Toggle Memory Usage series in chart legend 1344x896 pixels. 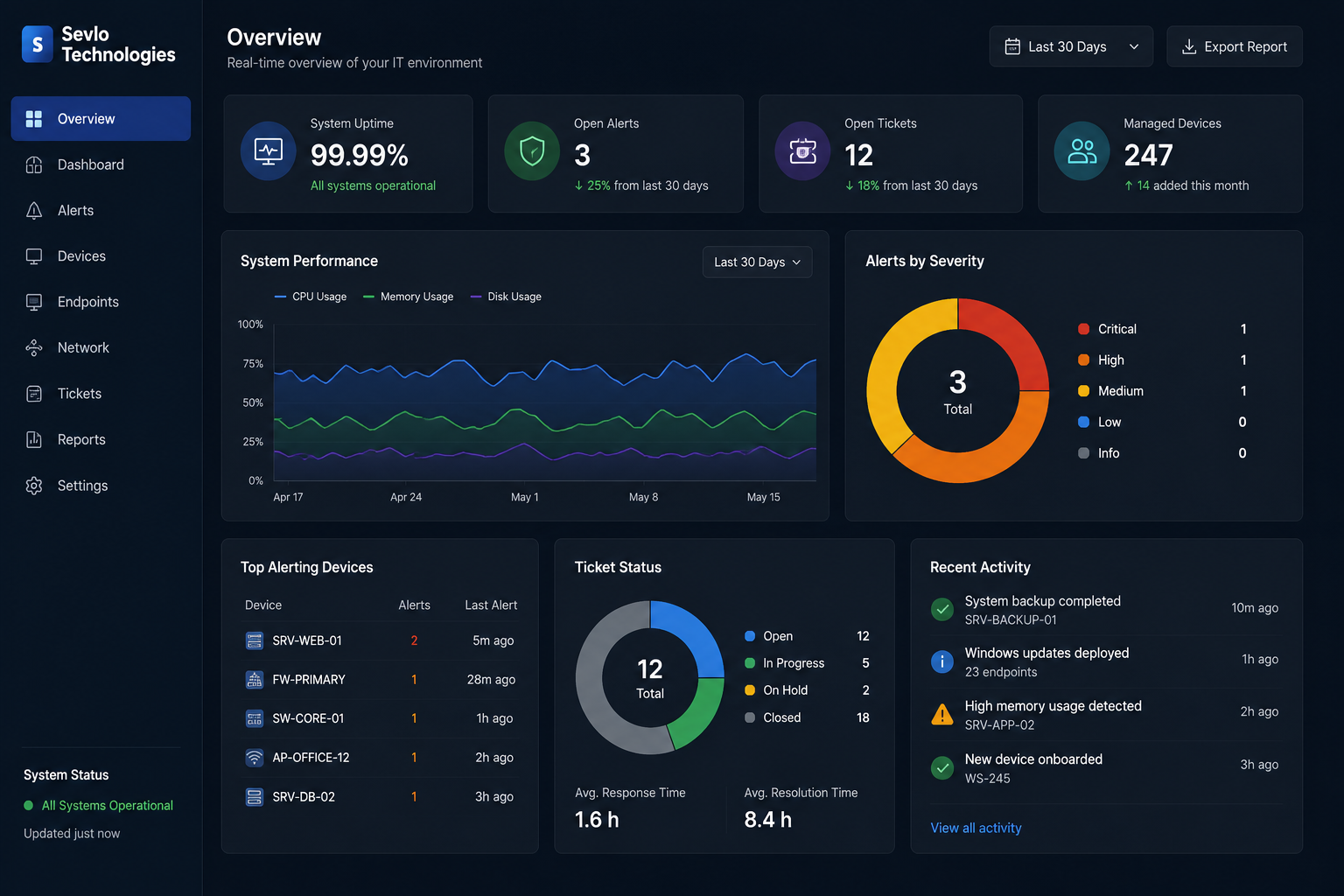409,297
